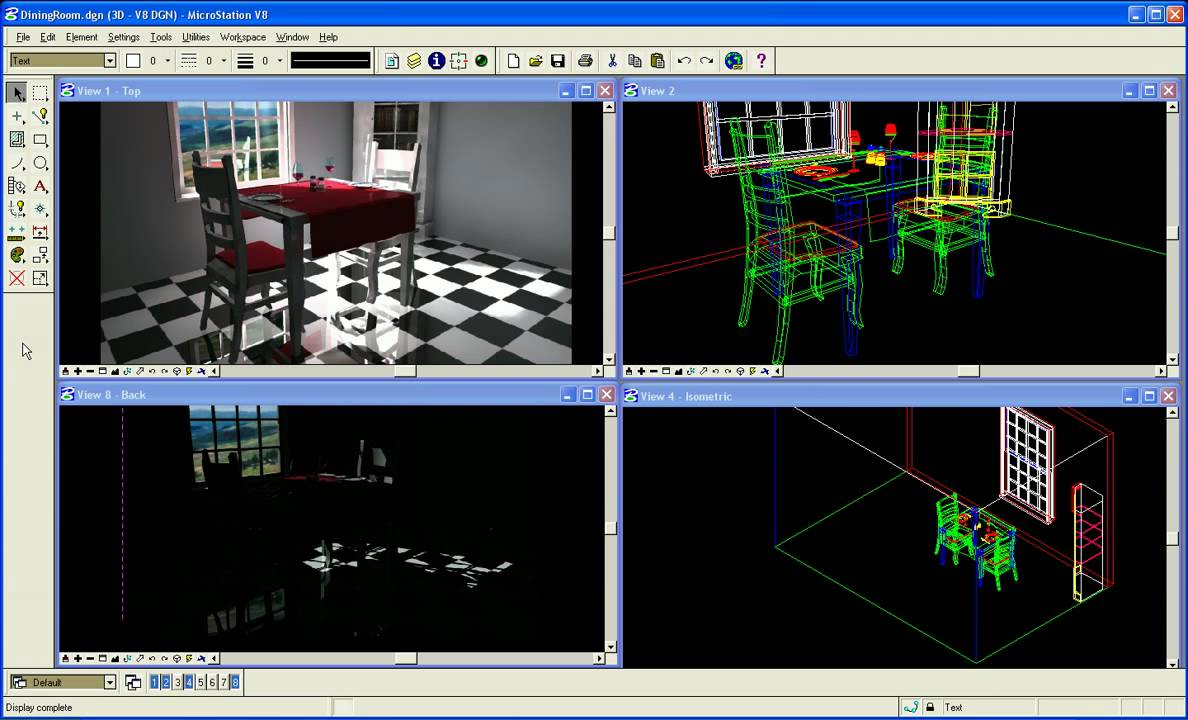This screenshot has height=720, width=1188.
Task: Turn on view 5 in View Groups
Action: (x=201, y=682)
